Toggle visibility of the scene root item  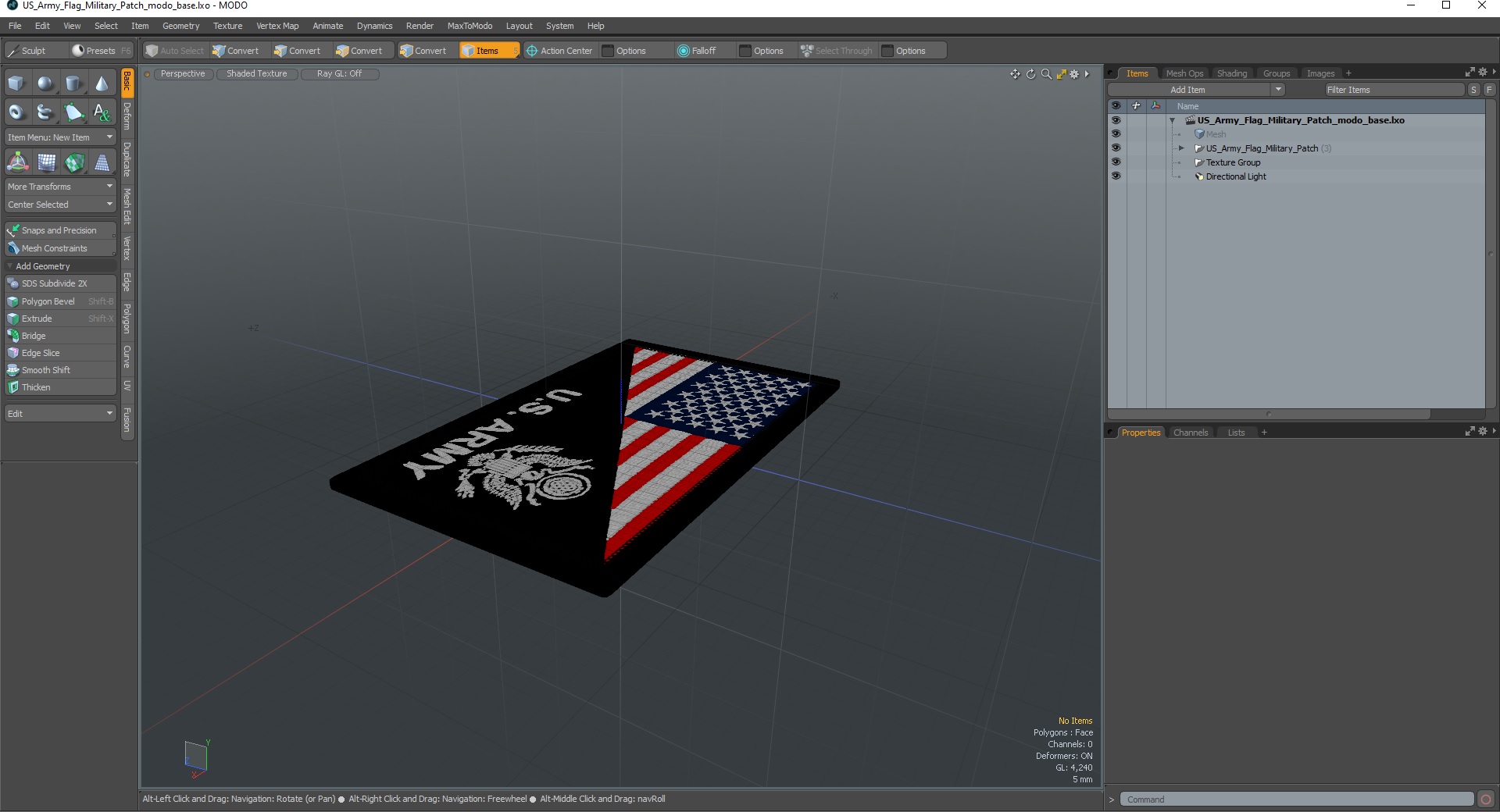point(1116,120)
